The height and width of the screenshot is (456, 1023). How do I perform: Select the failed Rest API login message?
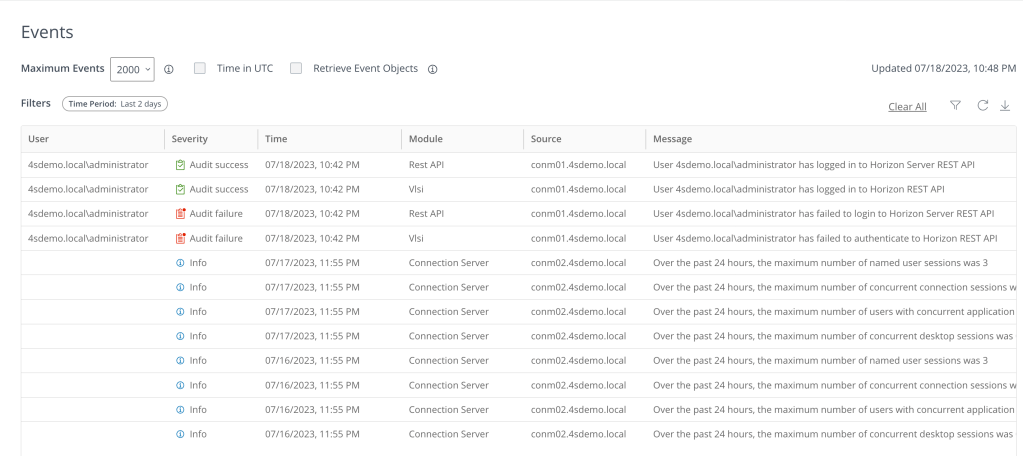[x=822, y=212]
